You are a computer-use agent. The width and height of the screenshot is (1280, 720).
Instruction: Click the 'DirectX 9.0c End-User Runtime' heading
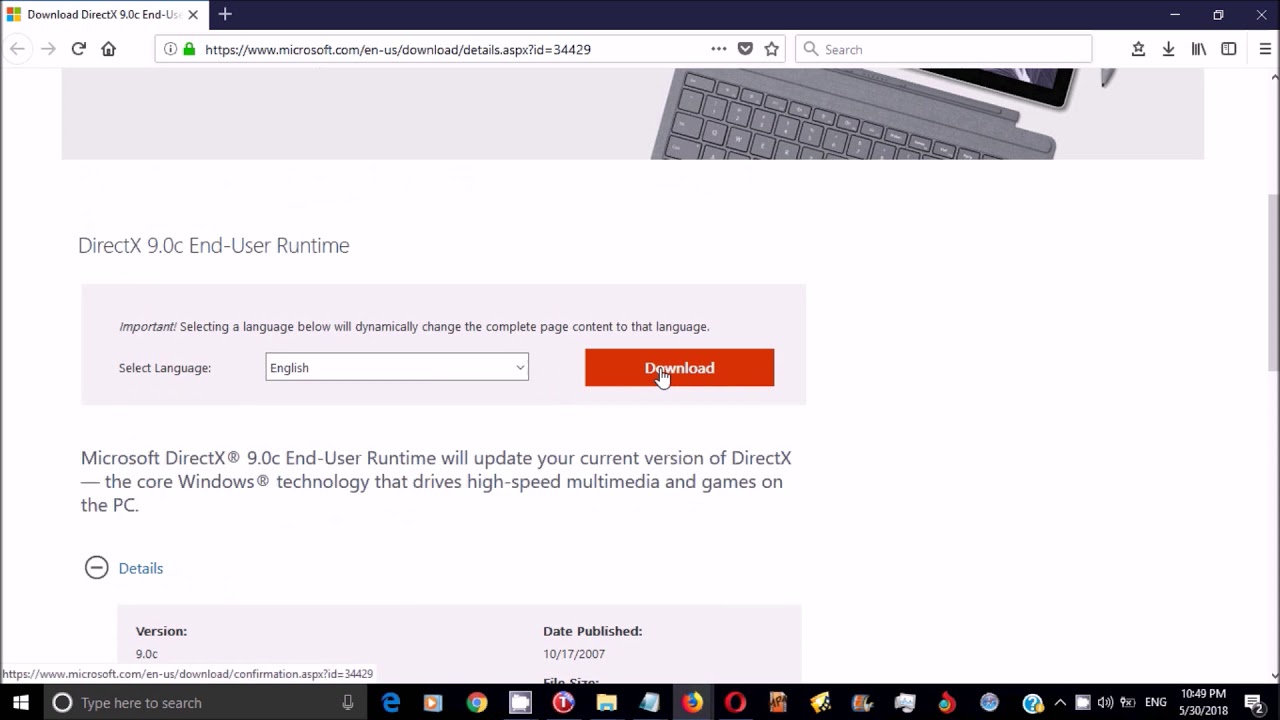[x=213, y=245]
